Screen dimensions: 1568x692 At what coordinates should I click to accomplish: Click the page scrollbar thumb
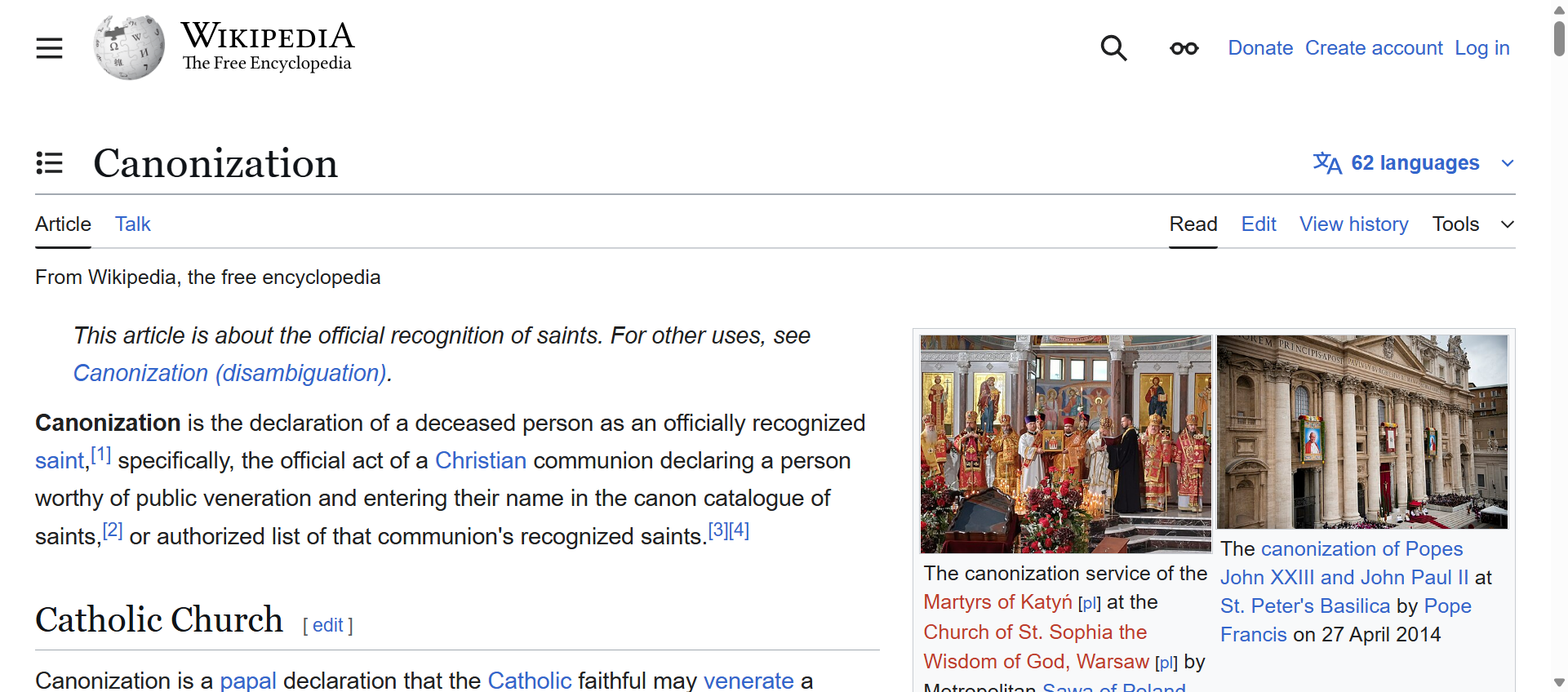click(1559, 38)
